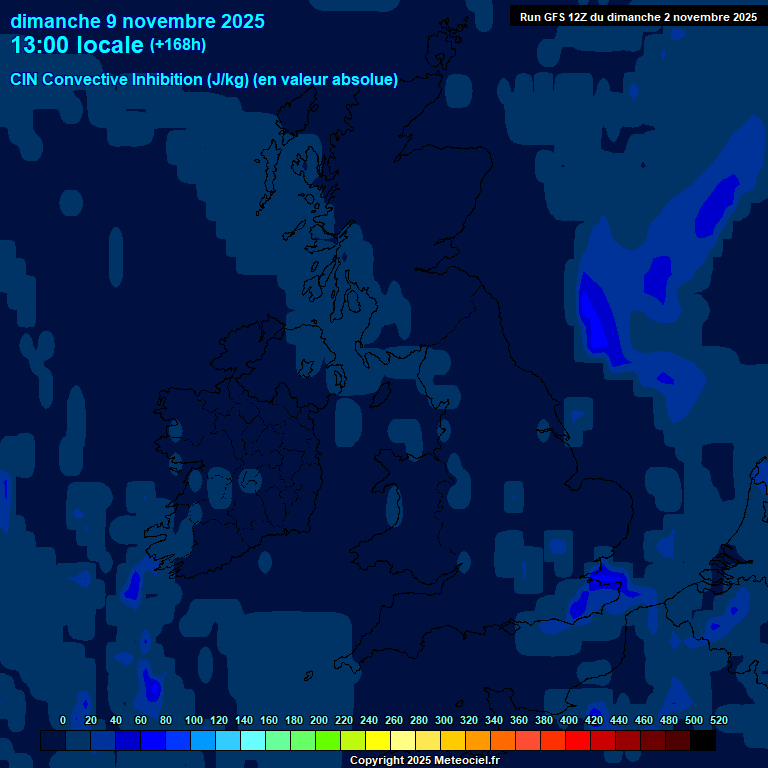Select the cyan legend swatch between 140 and 160
The image size is (768, 768).
point(253,741)
